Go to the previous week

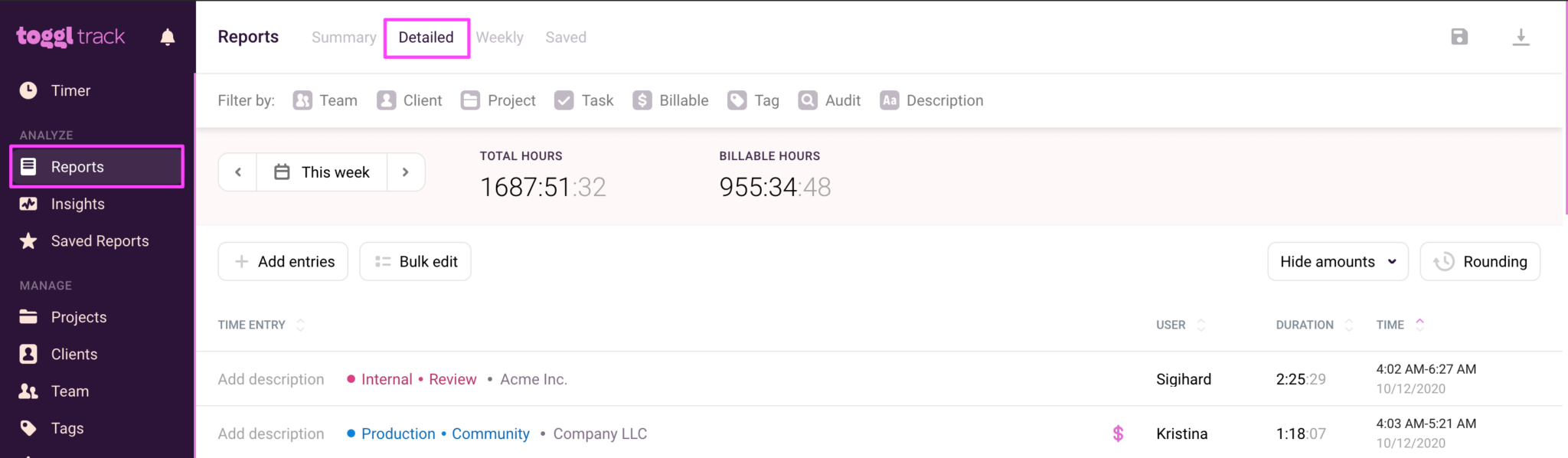[237, 172]
